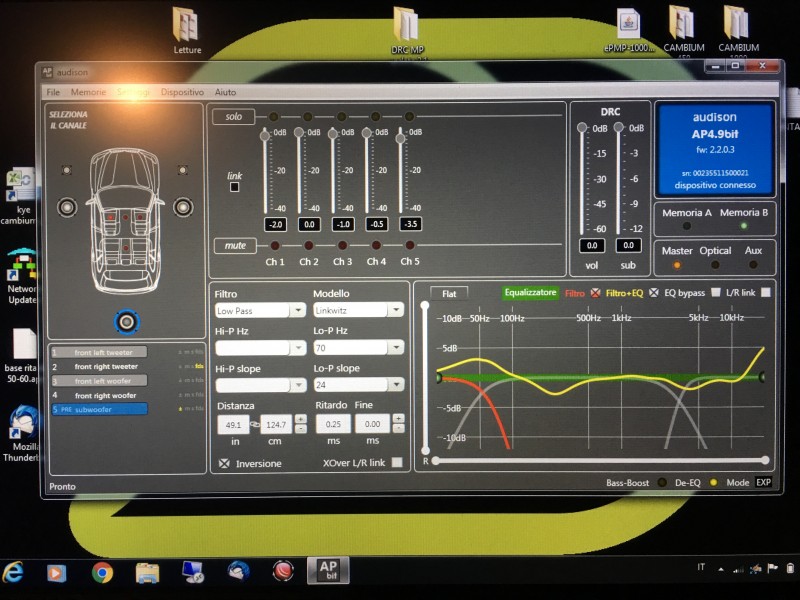Open the Filtro Low Pass dropdown
The height and width of the screenshot is (600, 800).
(260, 310)
